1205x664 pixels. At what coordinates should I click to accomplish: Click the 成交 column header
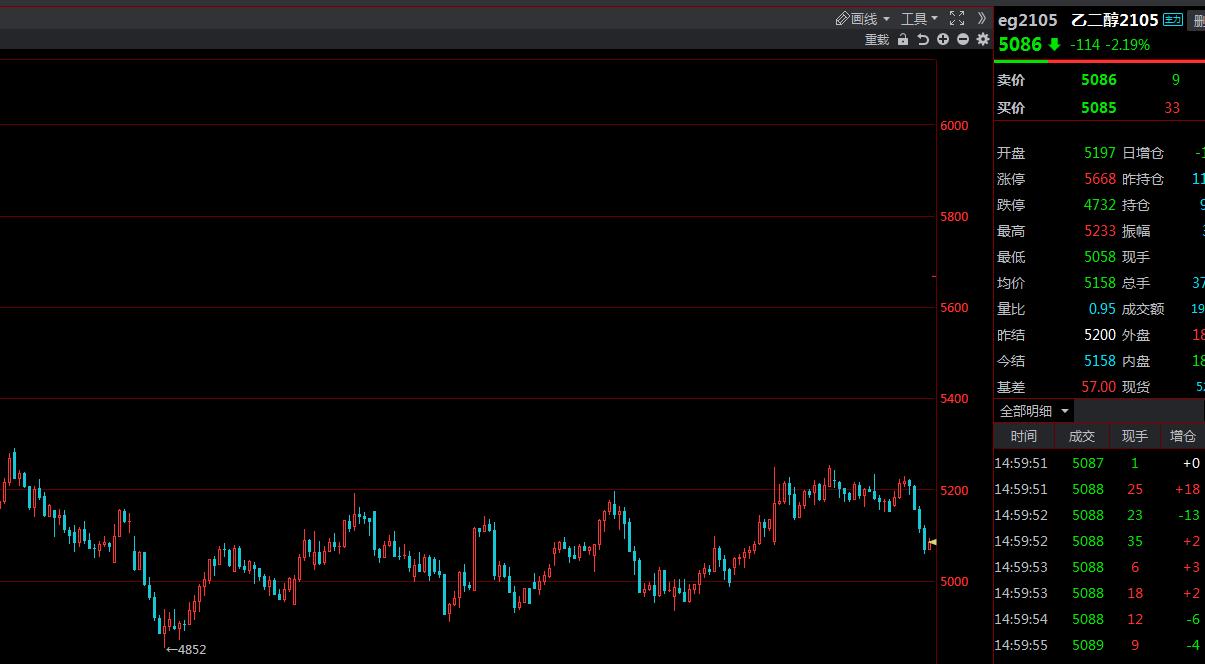(x=1082, y=436)
